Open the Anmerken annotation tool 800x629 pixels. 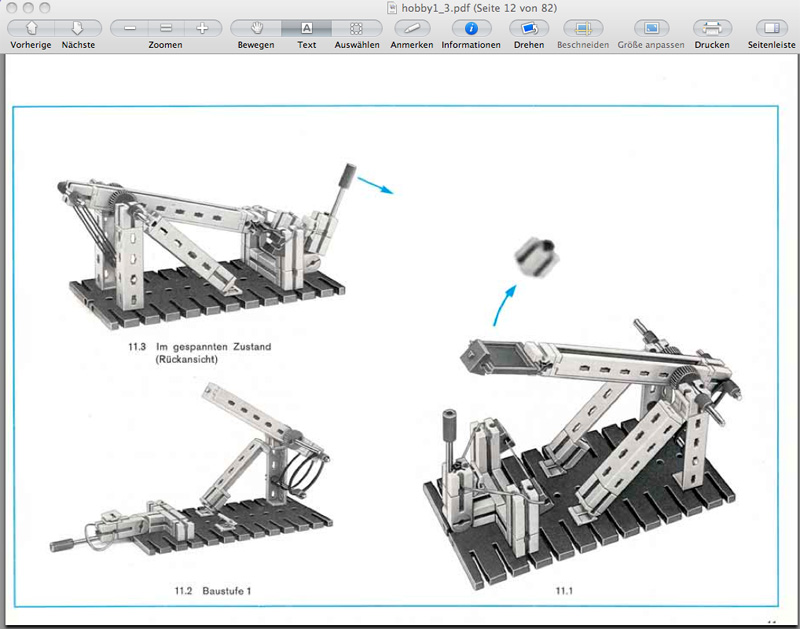412,28
